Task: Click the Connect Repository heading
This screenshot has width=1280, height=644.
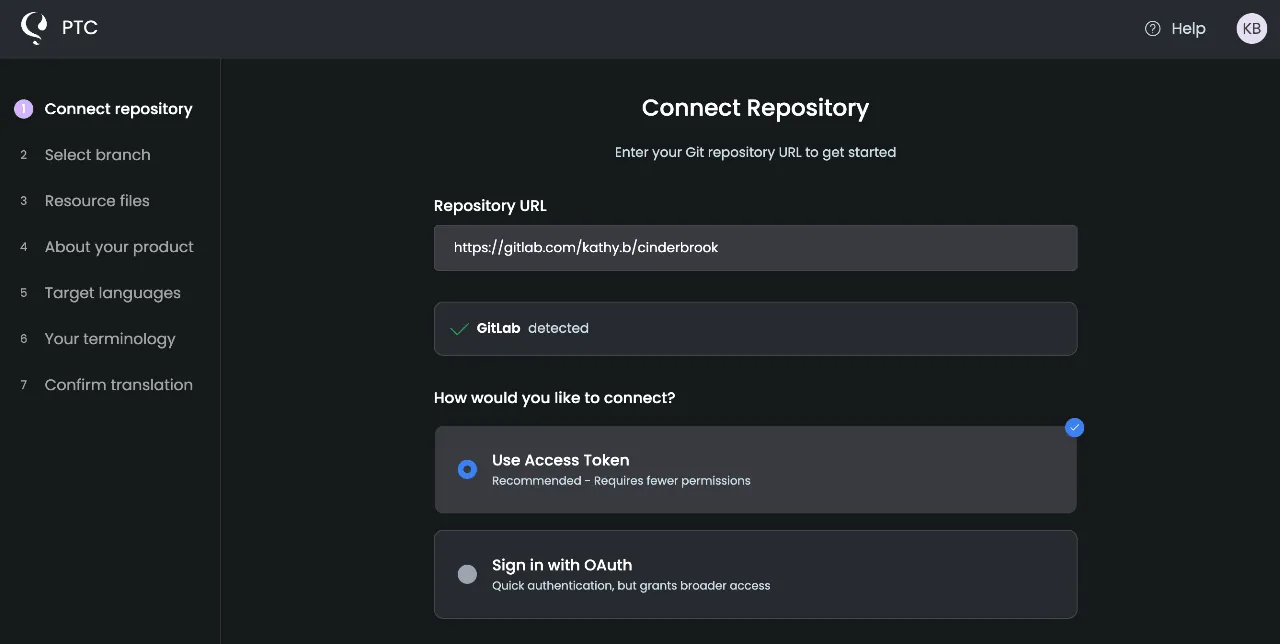Action: point(755,108)
